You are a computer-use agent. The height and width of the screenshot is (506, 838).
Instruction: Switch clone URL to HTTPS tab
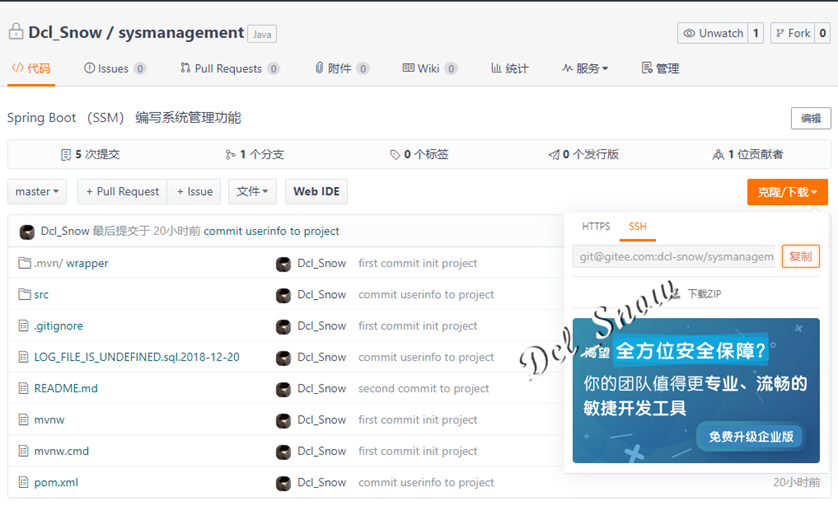pyautogui.click(x=596, y=227)
